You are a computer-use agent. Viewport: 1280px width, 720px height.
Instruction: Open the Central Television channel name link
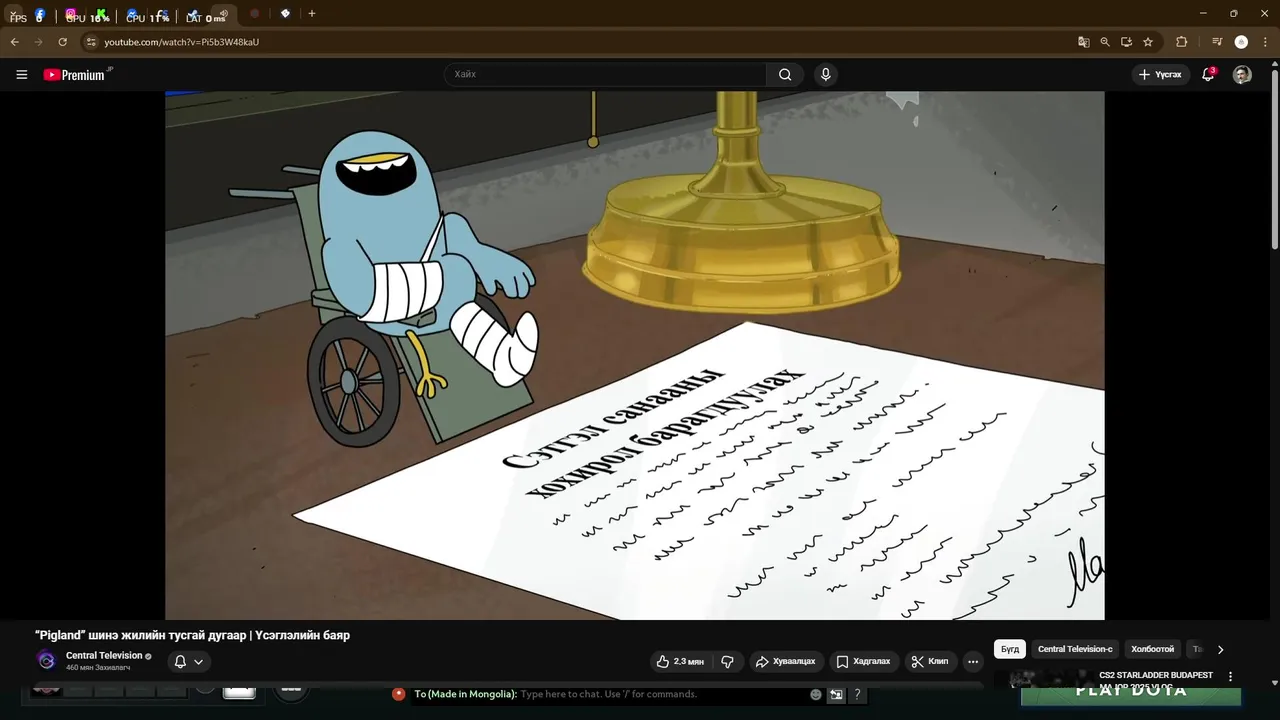[x=104, y=655]
